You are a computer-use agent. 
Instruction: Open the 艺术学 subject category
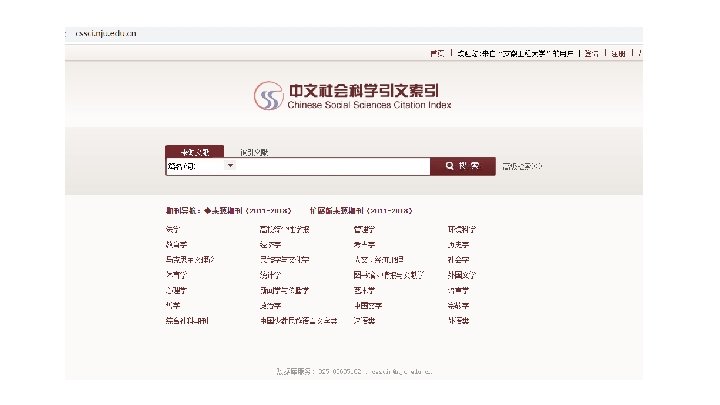[365, 291]
